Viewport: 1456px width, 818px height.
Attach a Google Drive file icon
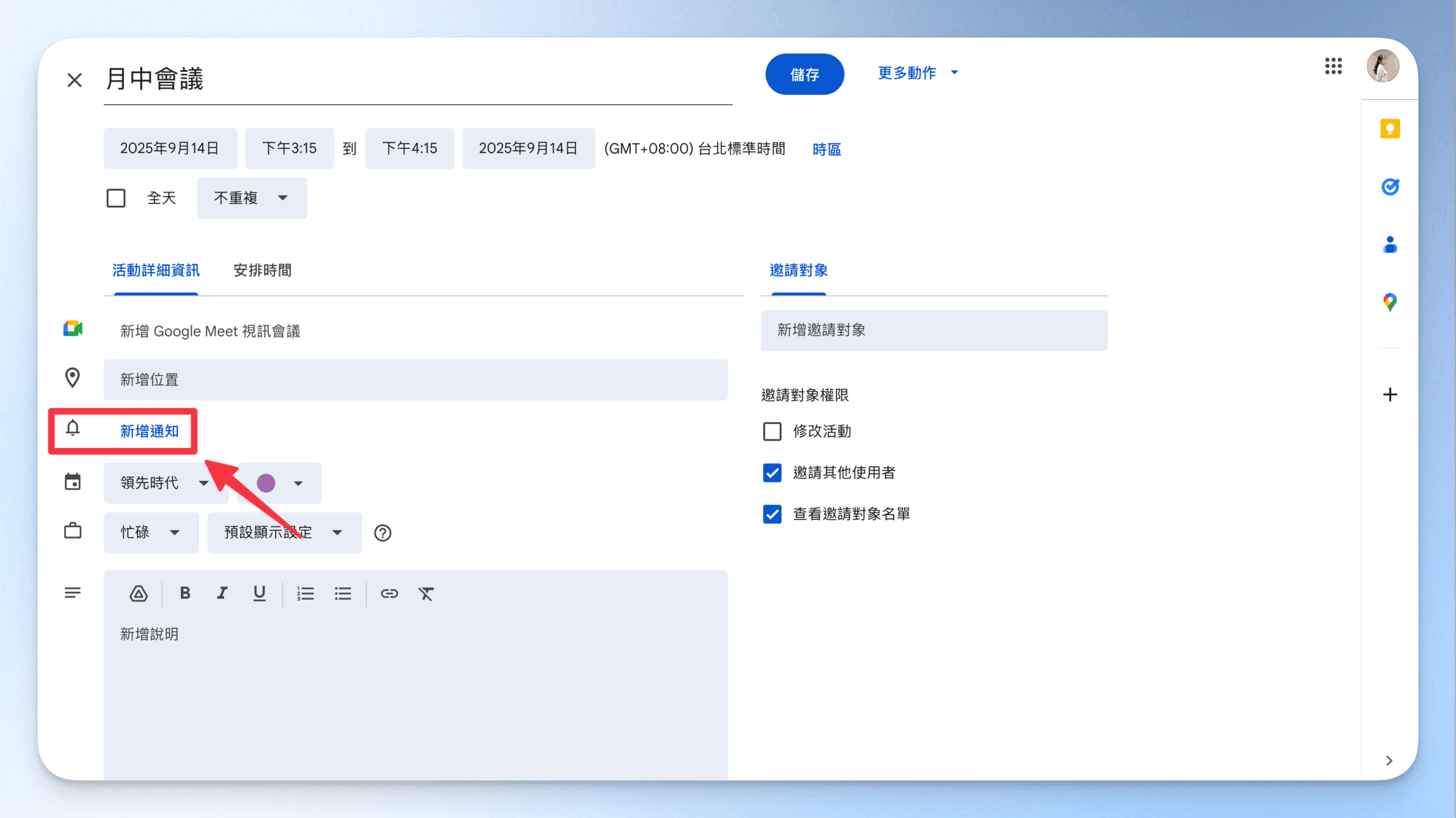coord(138,593)
